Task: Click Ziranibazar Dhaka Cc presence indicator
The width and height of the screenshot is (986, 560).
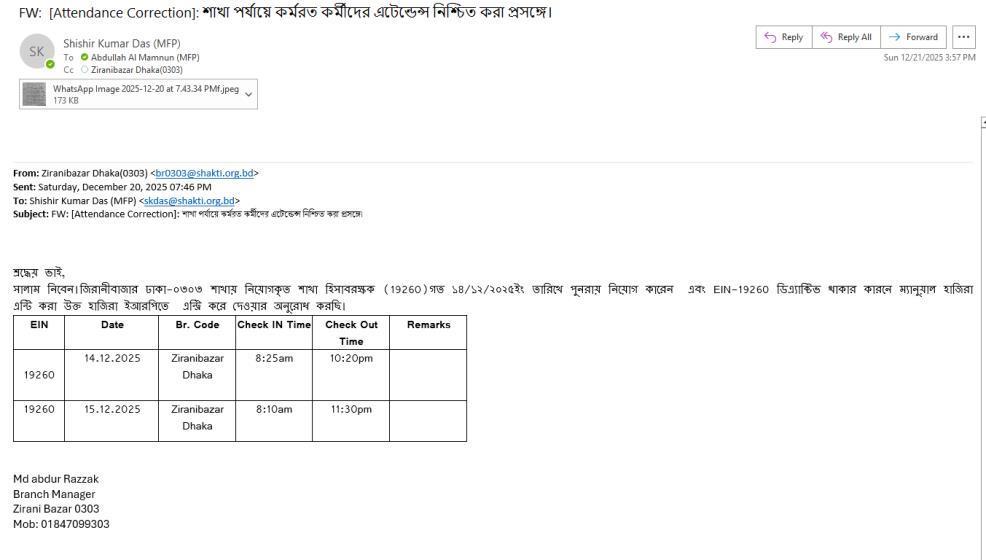Action: 85,70
